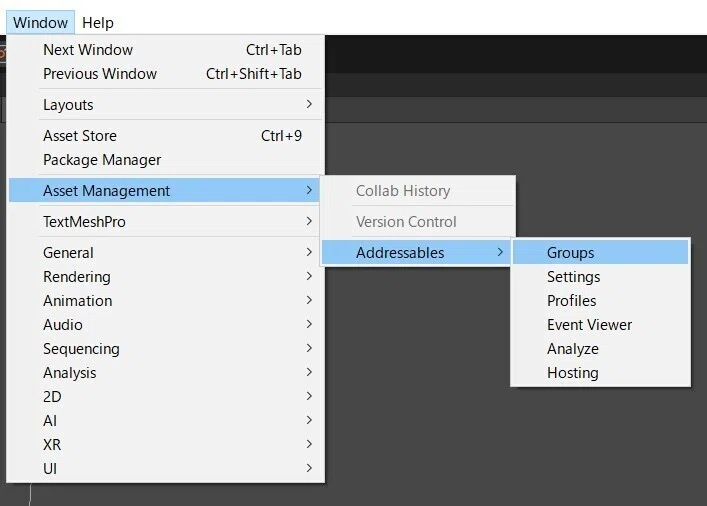The image size is (707, 506).
Task: Click the Ctrl+9 shortcut label
Action: (x=281, y=136)
